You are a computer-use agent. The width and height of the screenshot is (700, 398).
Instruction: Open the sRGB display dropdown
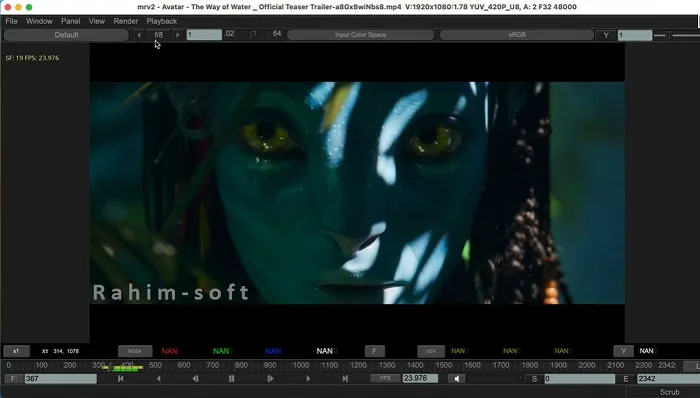[x=517, y=35]
